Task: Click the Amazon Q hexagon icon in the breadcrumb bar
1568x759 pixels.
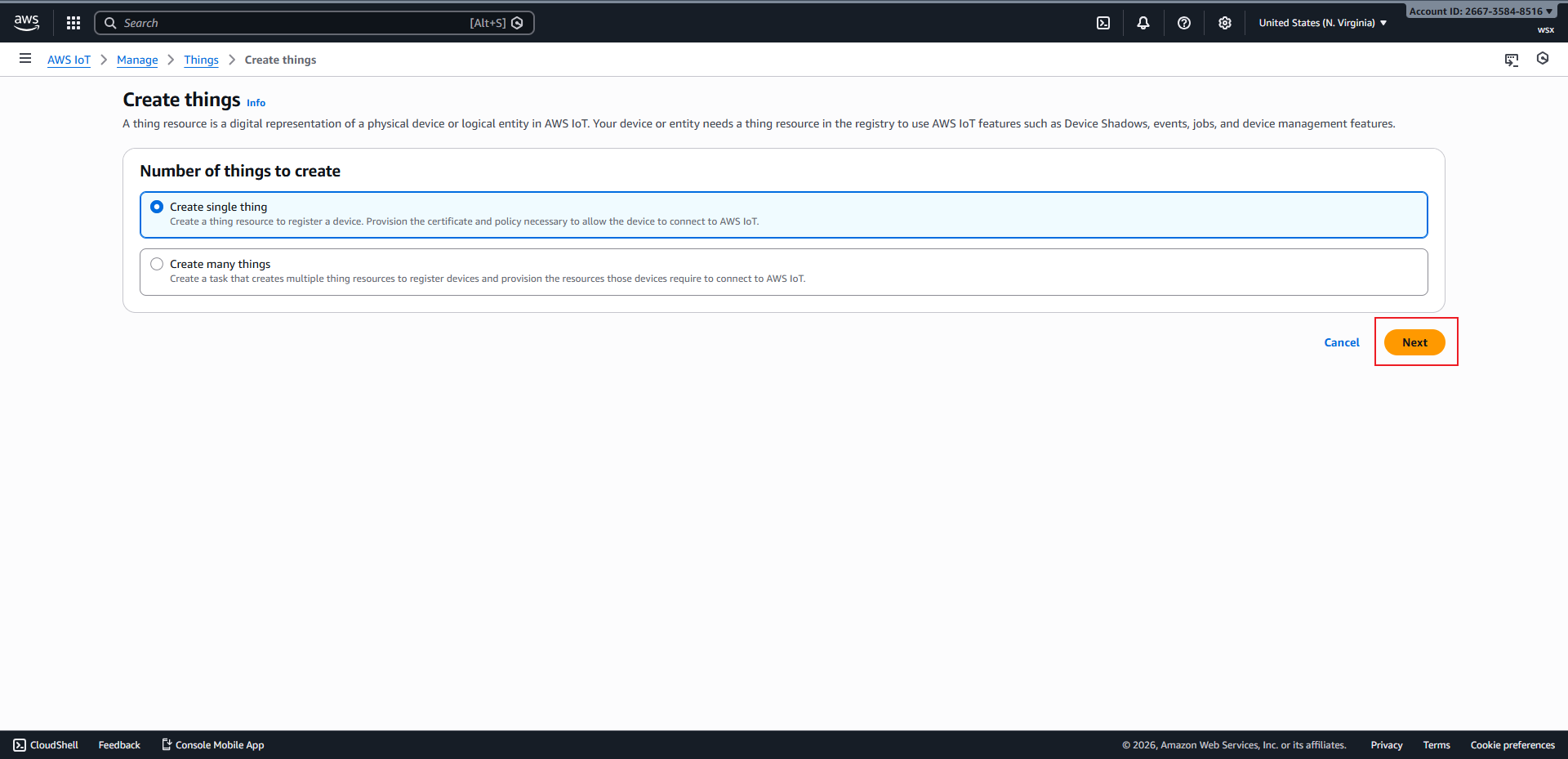Action: click(x=1543, y=59)
